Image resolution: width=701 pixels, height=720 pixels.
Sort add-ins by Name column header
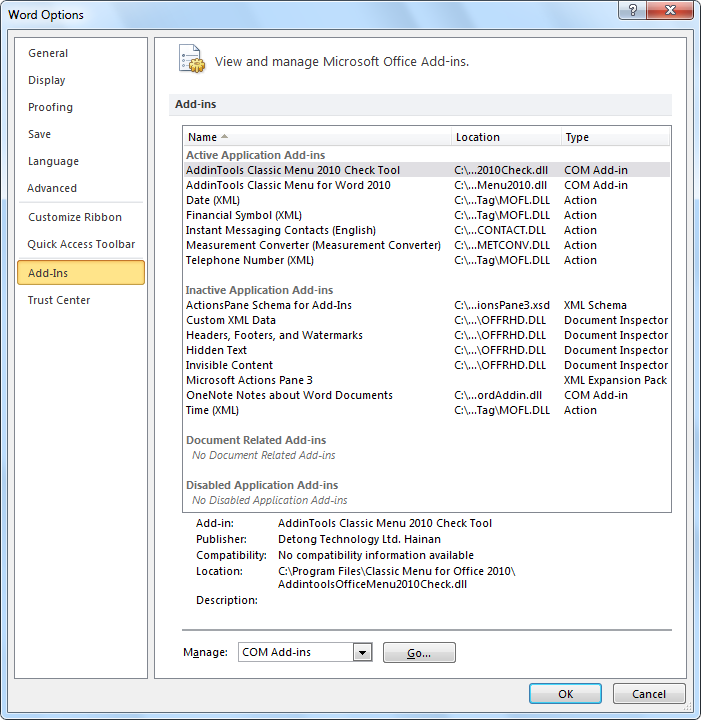318,137
